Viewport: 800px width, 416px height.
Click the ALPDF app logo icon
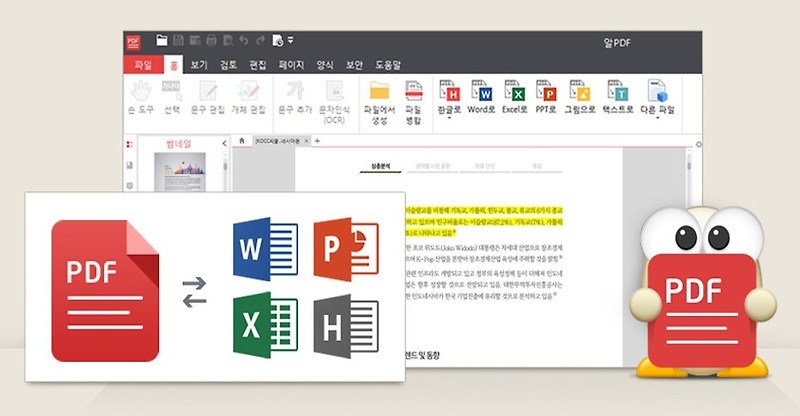point(133,42)
